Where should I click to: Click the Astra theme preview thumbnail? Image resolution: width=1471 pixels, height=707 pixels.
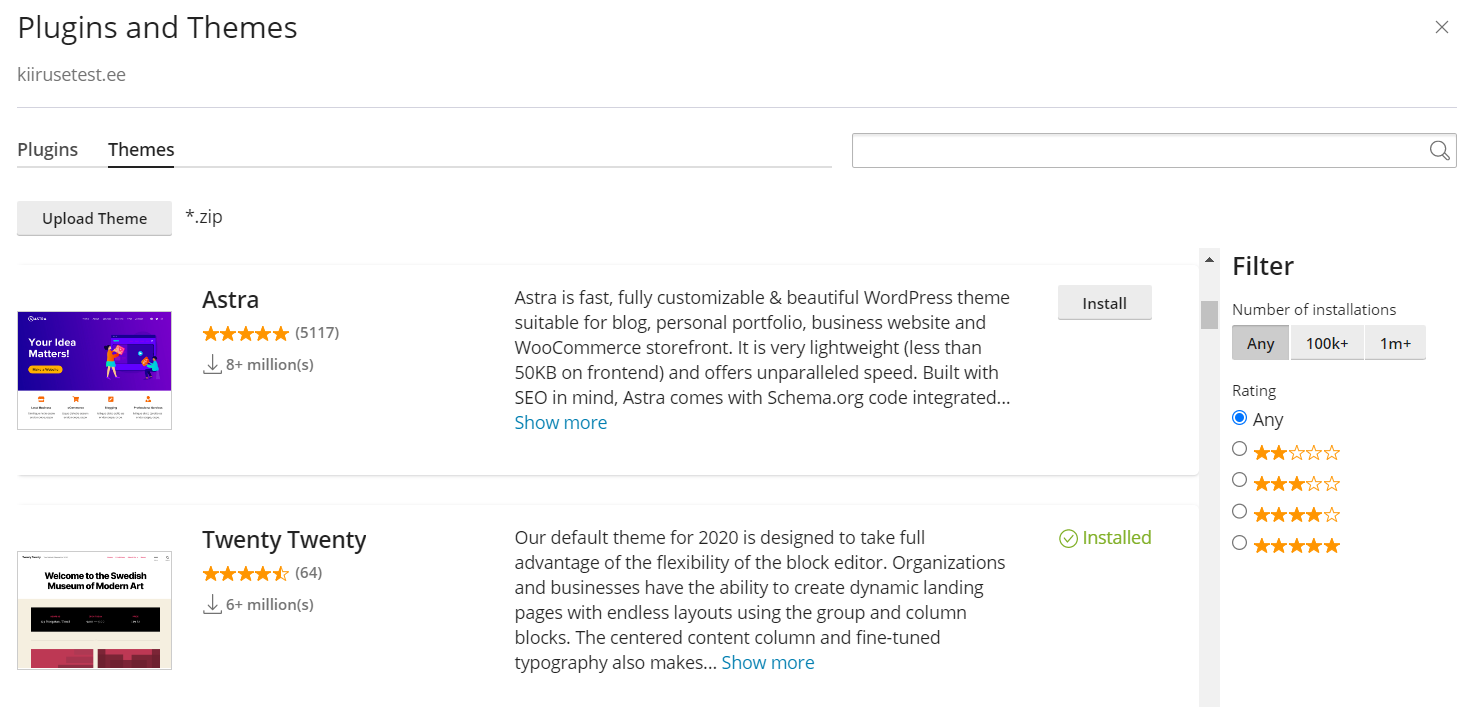click(94, 370)
